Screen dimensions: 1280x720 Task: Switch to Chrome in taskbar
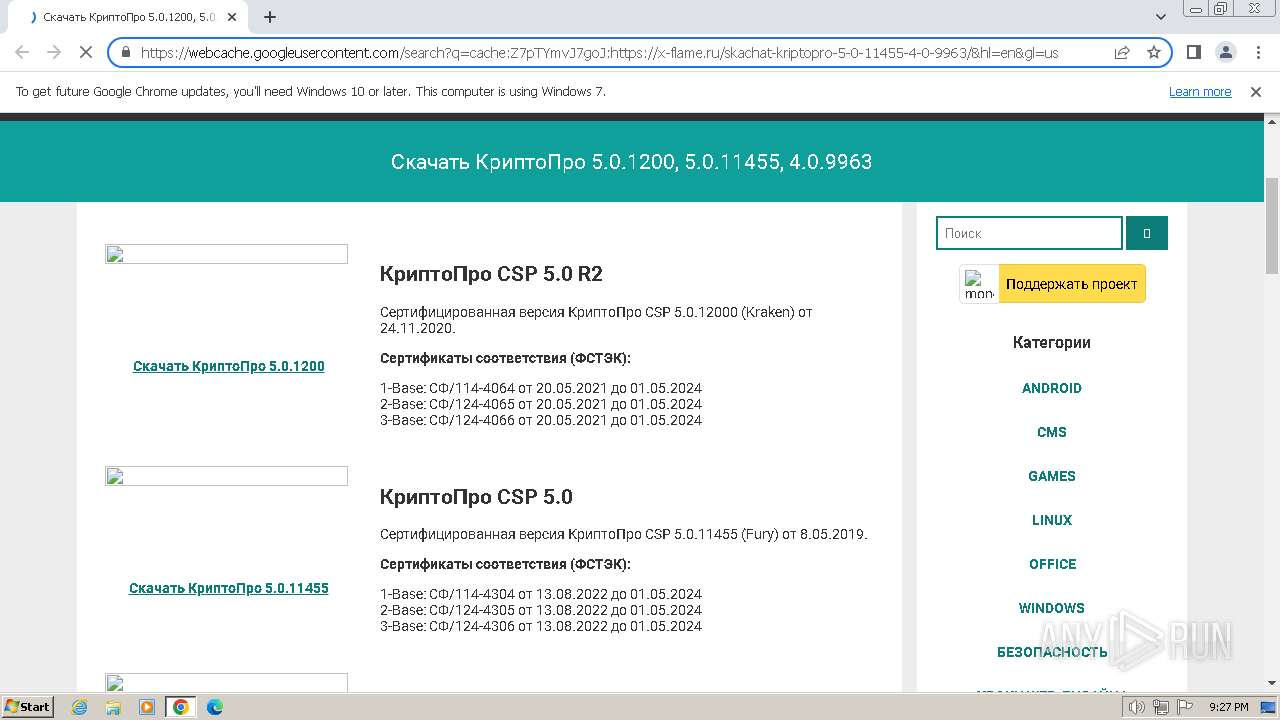point(181,707)
